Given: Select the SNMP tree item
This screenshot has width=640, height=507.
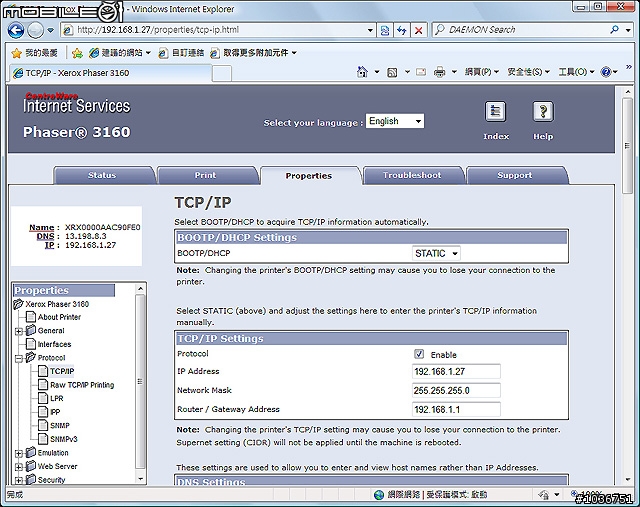Looking at the screenshot, I should (x=60, y=425).
